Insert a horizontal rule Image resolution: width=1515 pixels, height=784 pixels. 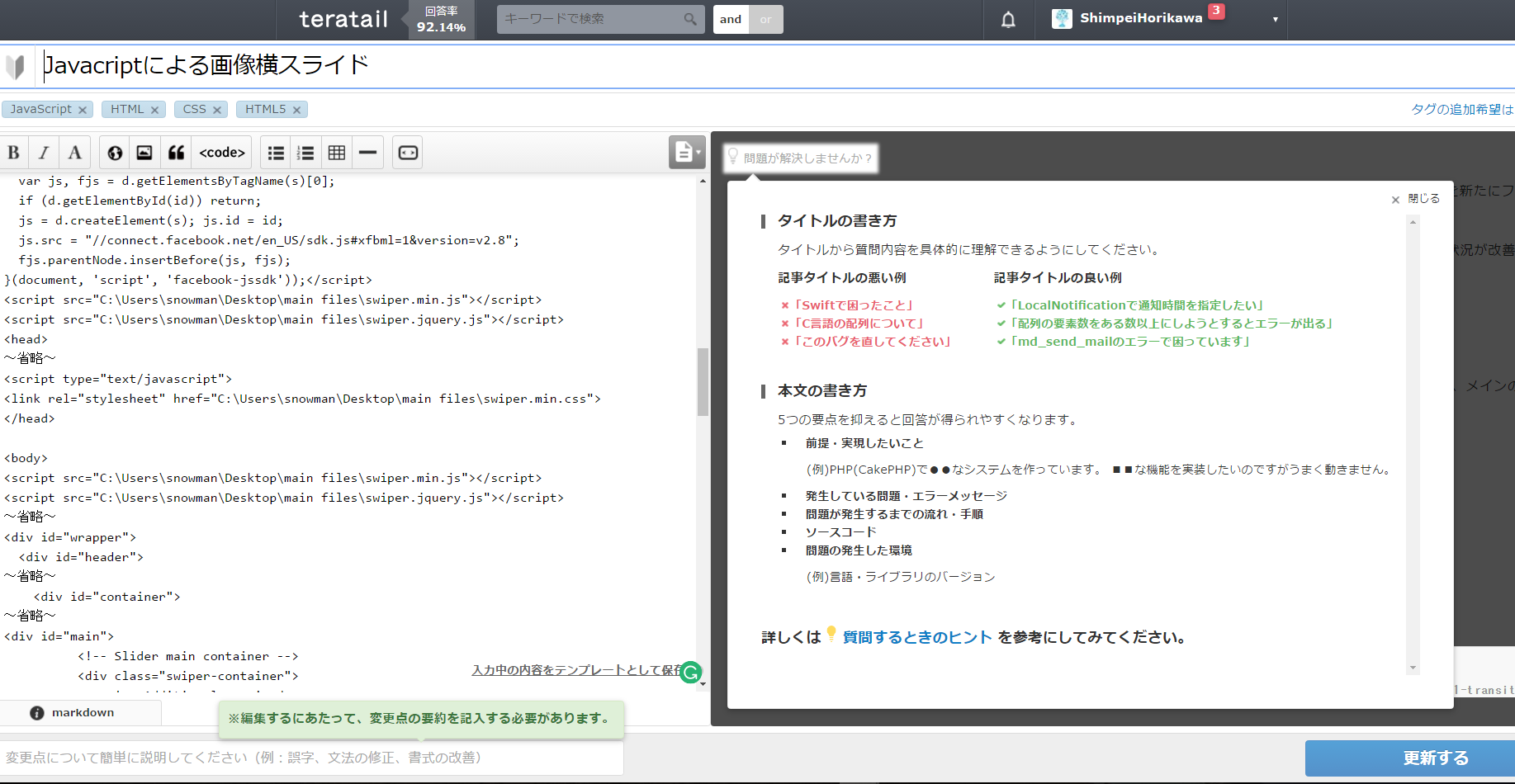click(368, 153)
